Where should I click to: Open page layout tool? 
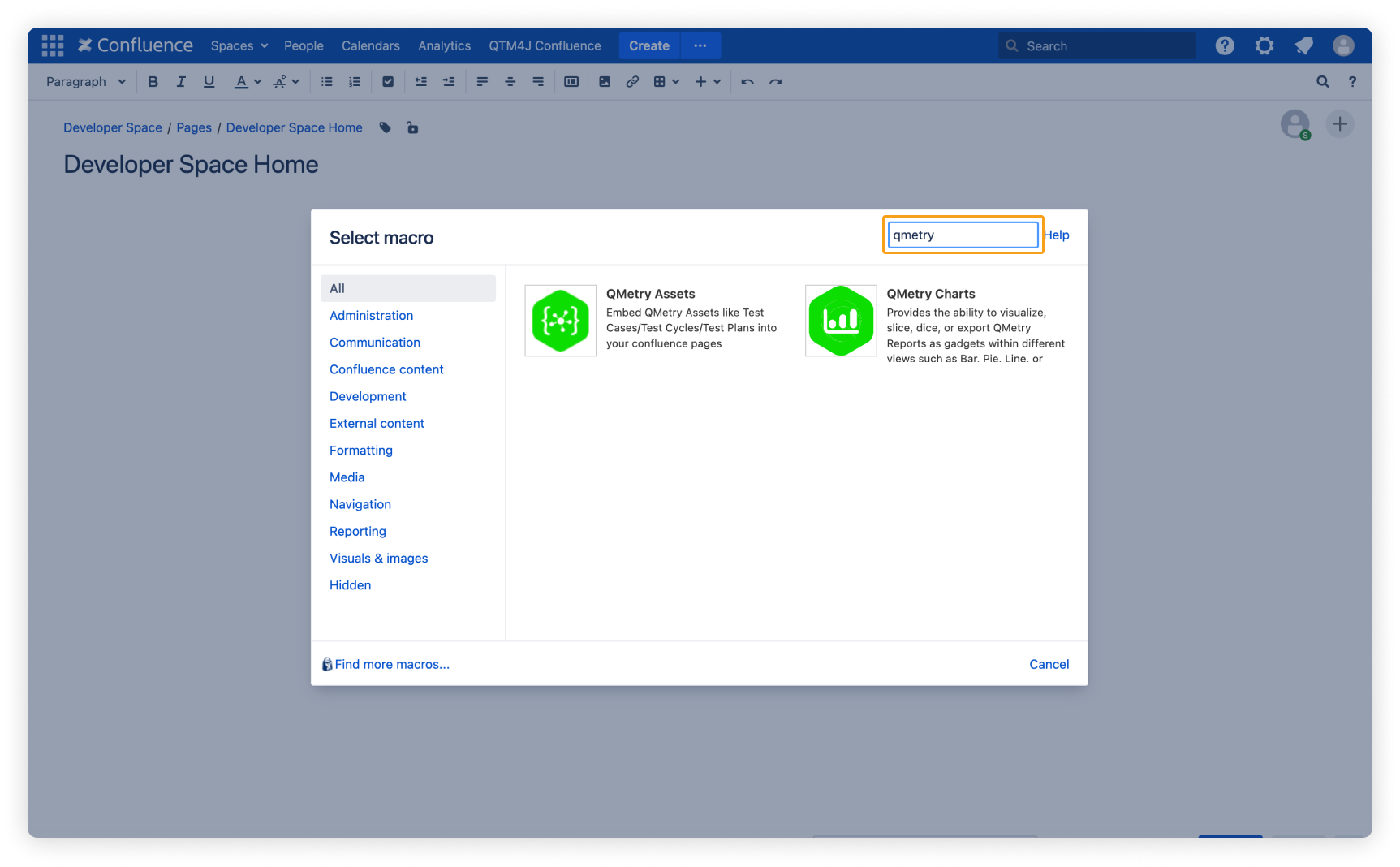571,81
